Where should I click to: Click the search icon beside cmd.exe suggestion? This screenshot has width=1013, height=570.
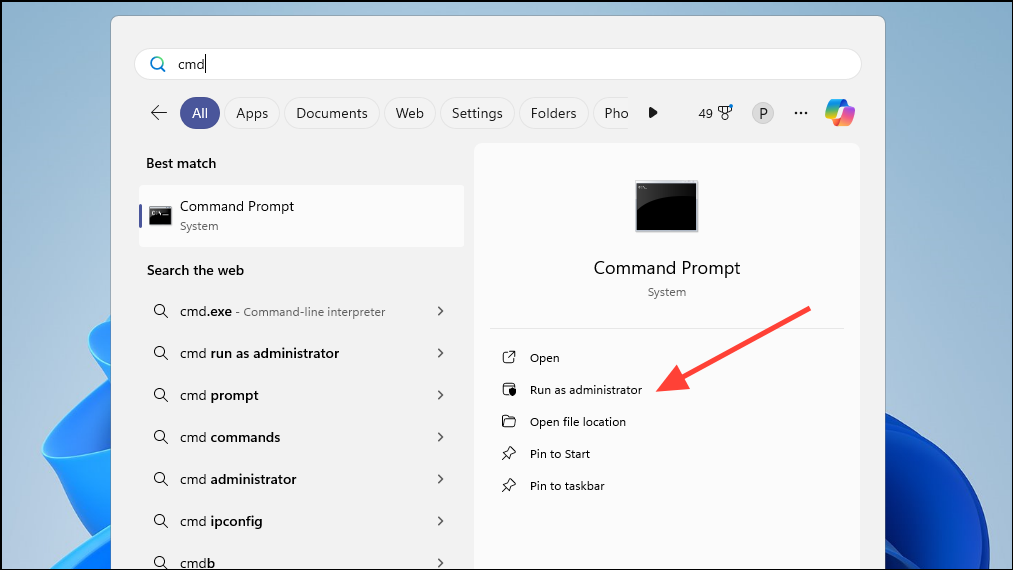click(160, 311)
